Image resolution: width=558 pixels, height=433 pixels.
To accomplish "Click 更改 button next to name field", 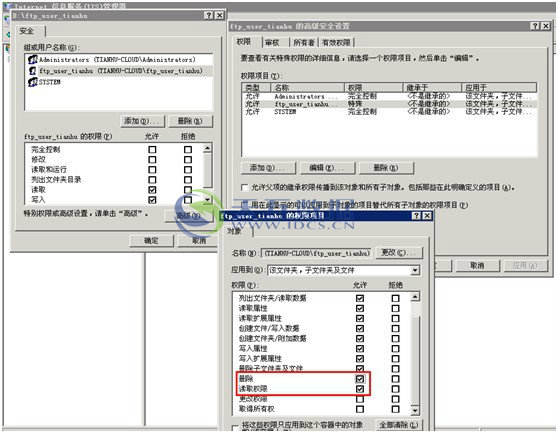I will 399,253.
